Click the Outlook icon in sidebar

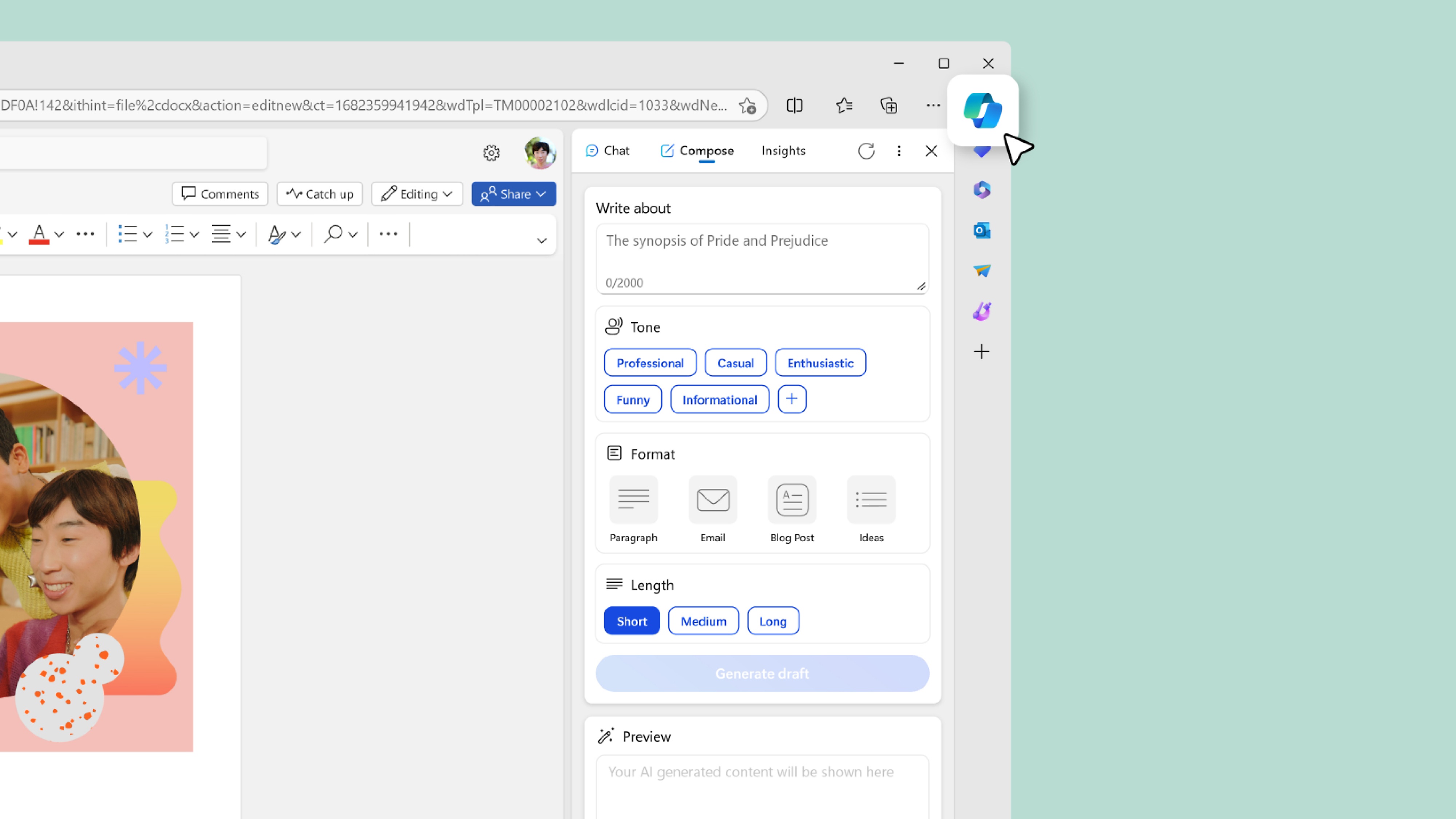(x=981, y=230)
